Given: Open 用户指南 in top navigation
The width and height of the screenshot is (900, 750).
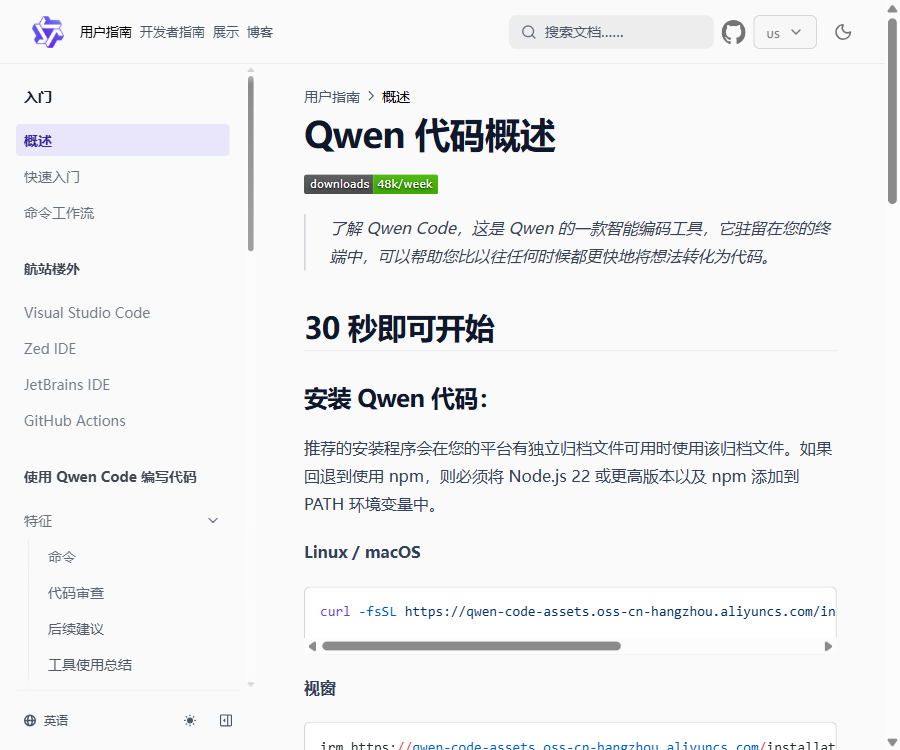Looking at the screenshot, I should [x=106, y=32].
